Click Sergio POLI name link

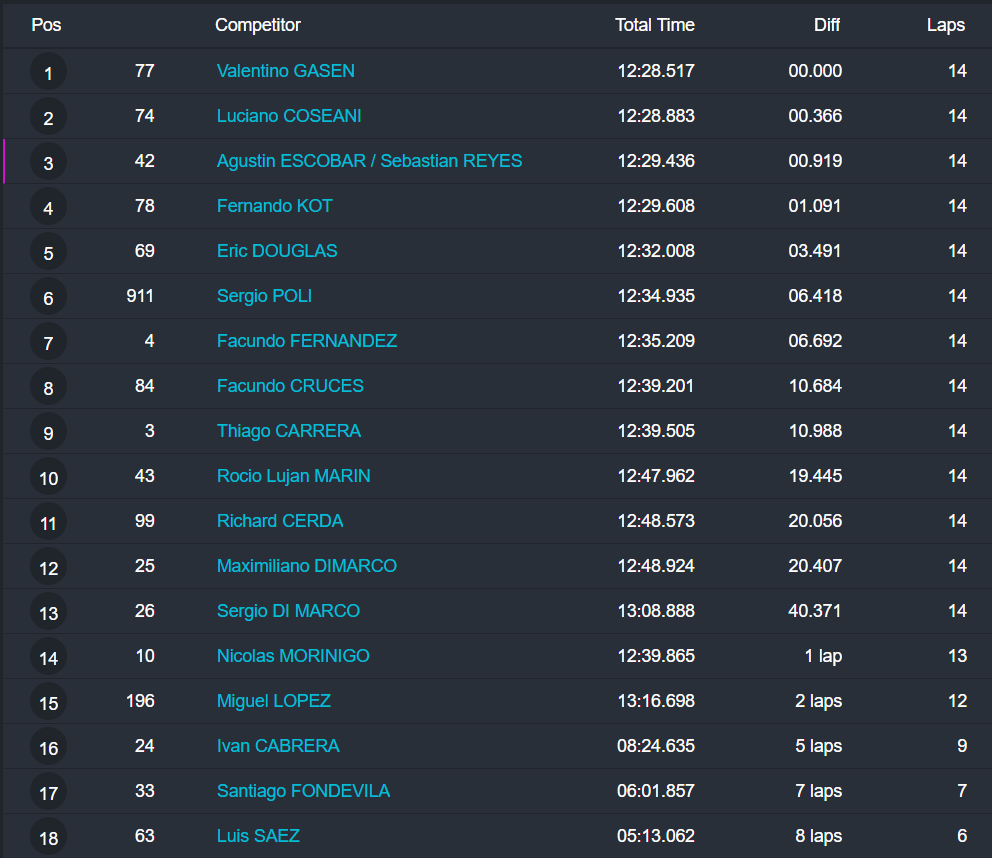264,296
